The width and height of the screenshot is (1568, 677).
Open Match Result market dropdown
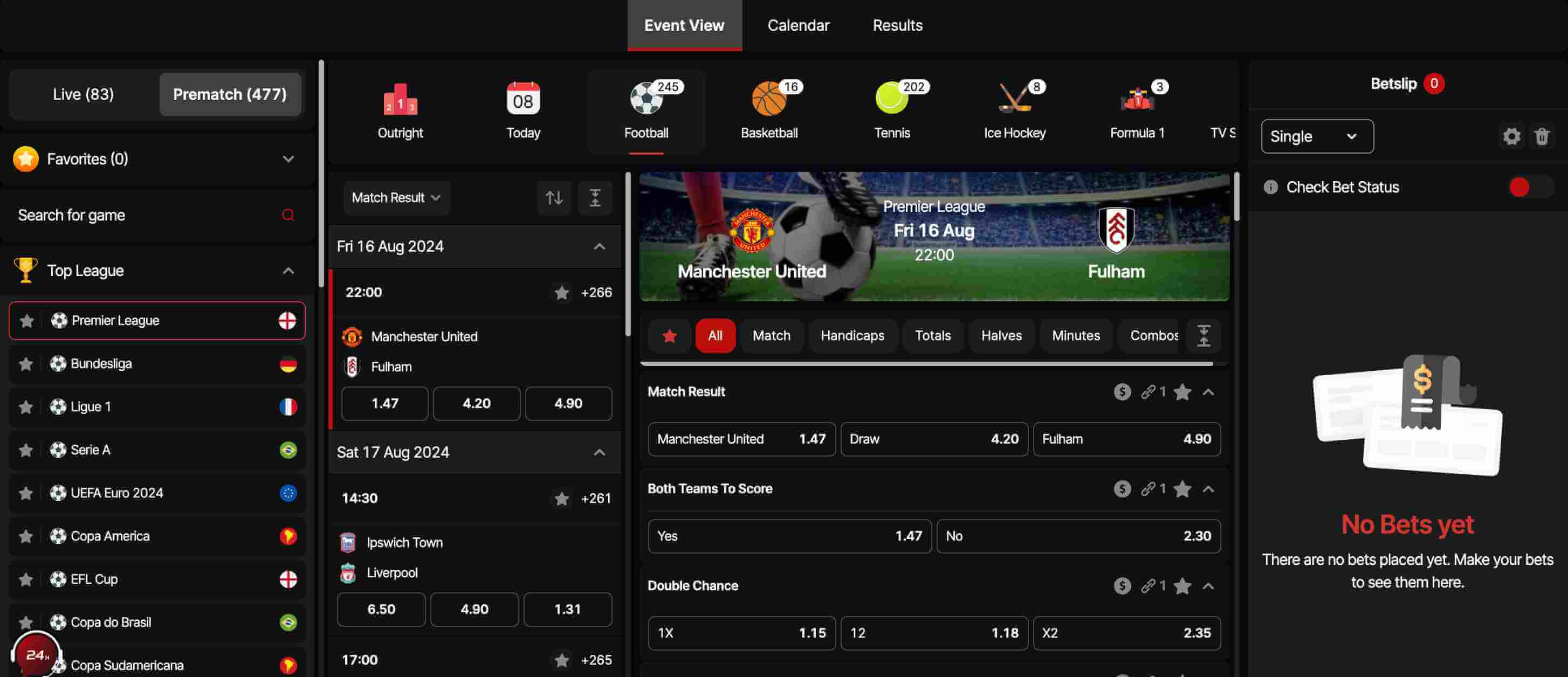click(396, 198)
